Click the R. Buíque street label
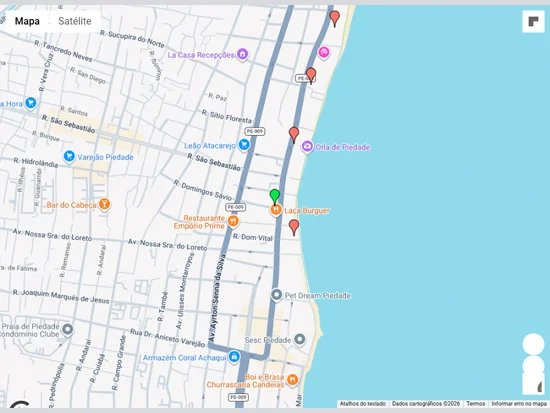The width and height of the screenshot is (550, 413). click(x=46, y=136)
